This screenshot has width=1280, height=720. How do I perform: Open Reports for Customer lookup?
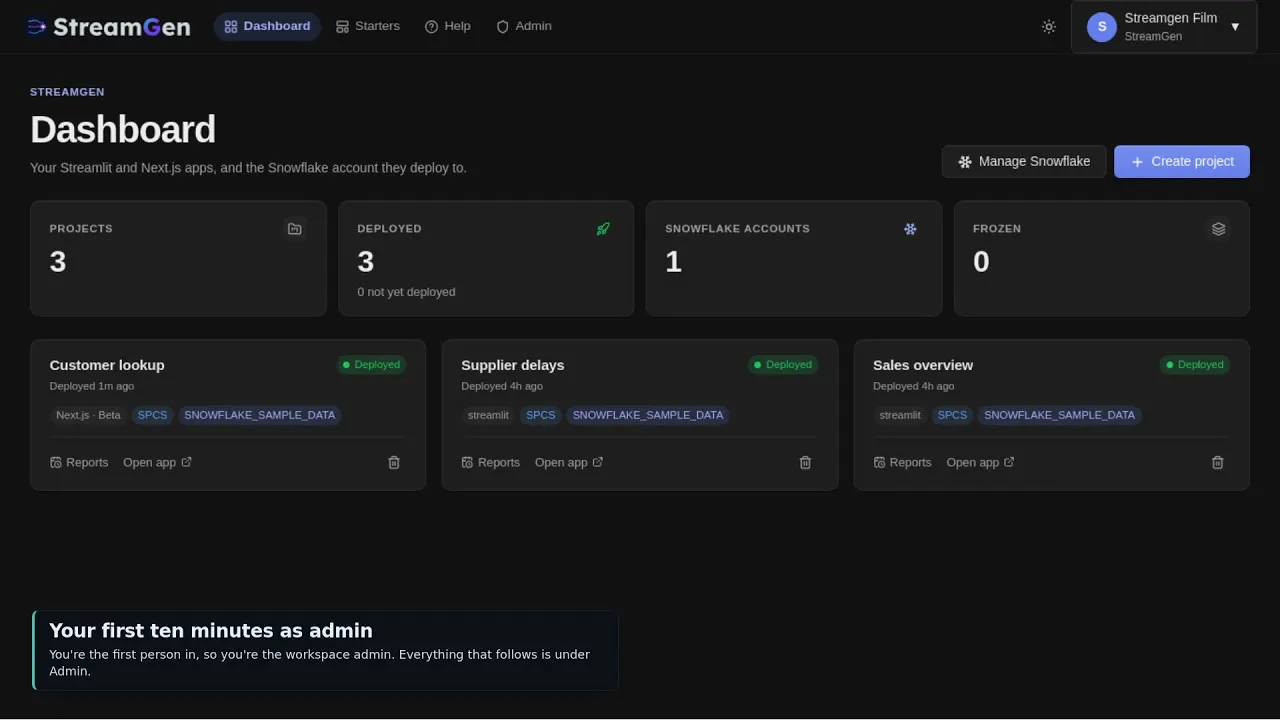(79, 462)
